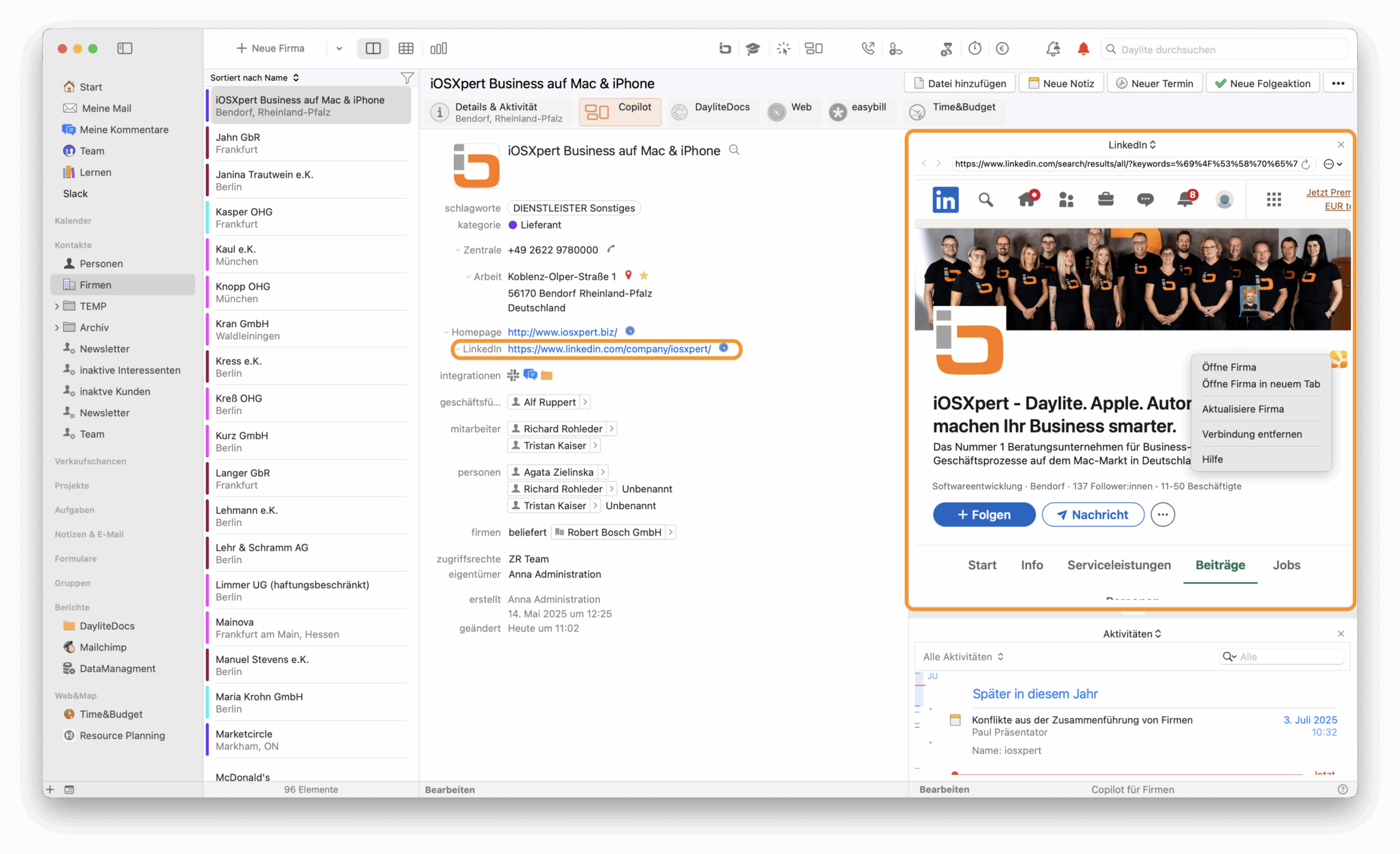Collapse the Zentrale phone chevron
The image size is (1400, 854).
[458, 250]
